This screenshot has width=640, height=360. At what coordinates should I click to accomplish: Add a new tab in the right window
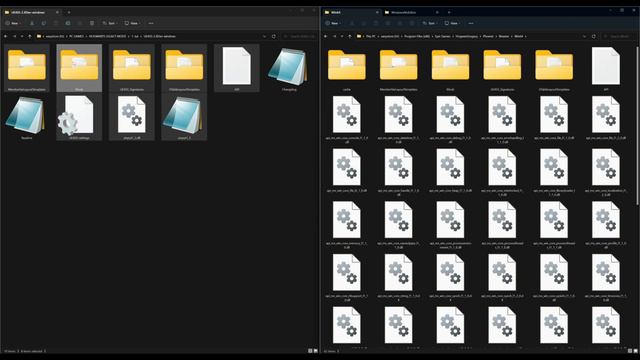pyautogui.click(x=449, y=12)
